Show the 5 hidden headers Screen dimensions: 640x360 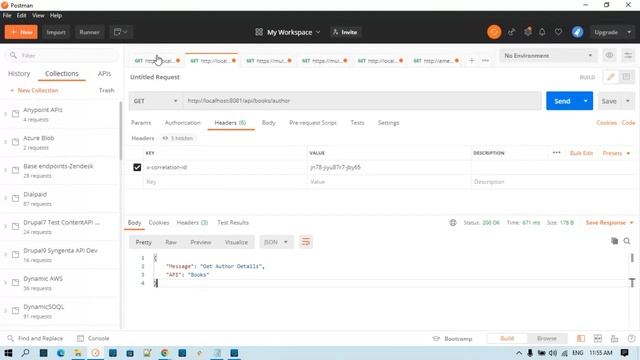[x=178, y=138]
